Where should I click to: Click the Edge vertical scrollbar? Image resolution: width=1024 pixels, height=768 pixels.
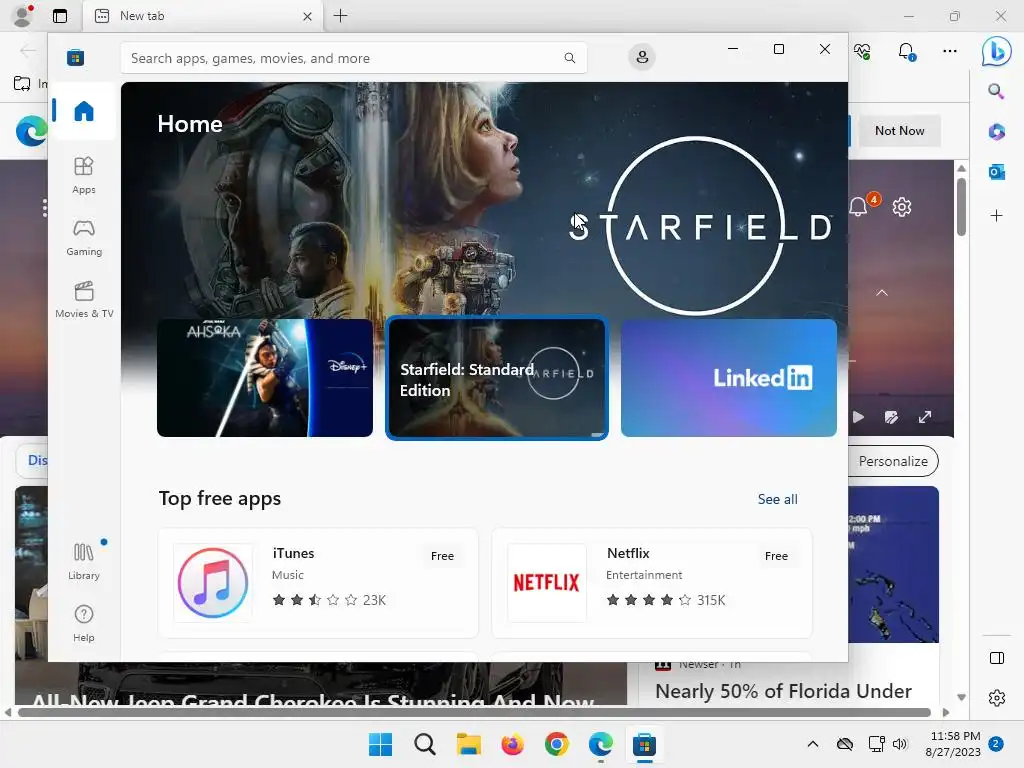point(961,206)
